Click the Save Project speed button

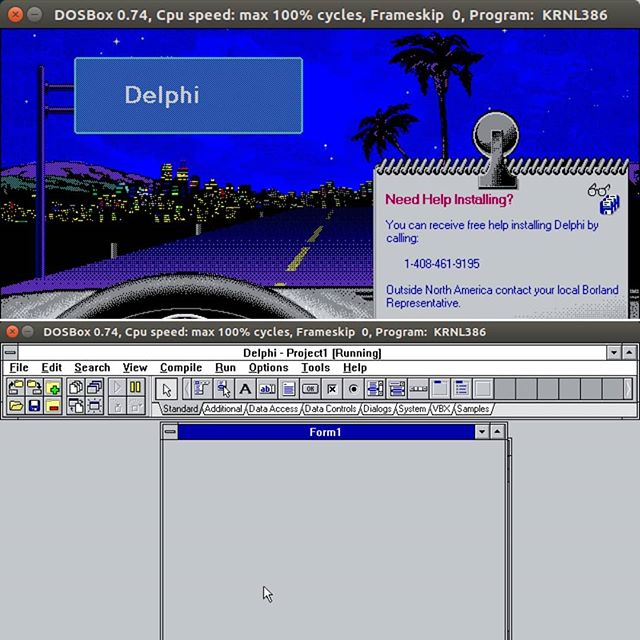pos(34,387)
